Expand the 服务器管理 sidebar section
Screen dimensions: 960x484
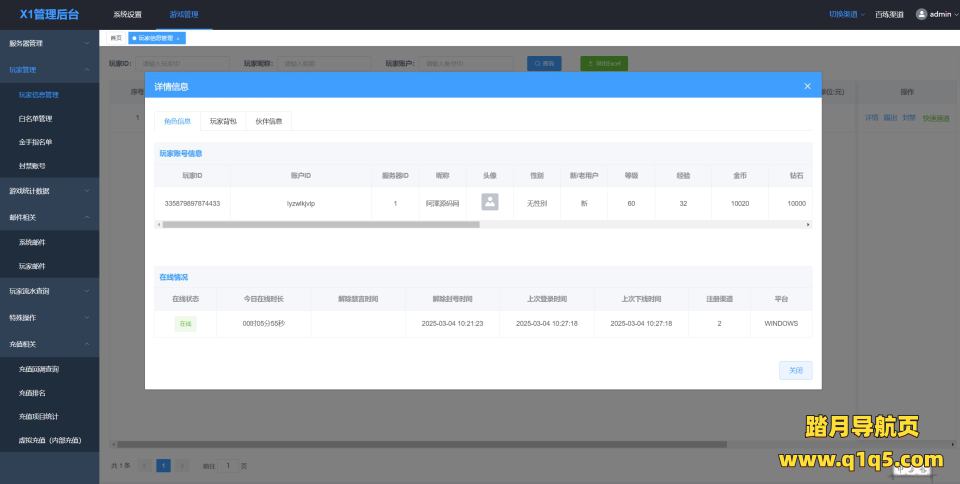point(49,44)
